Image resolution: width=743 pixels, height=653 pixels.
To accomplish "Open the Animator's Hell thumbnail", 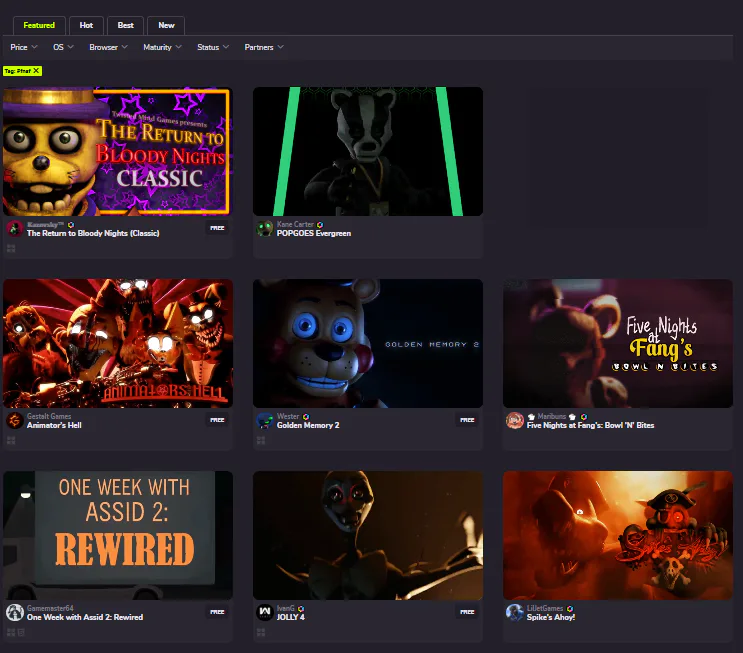I will 118,343.
